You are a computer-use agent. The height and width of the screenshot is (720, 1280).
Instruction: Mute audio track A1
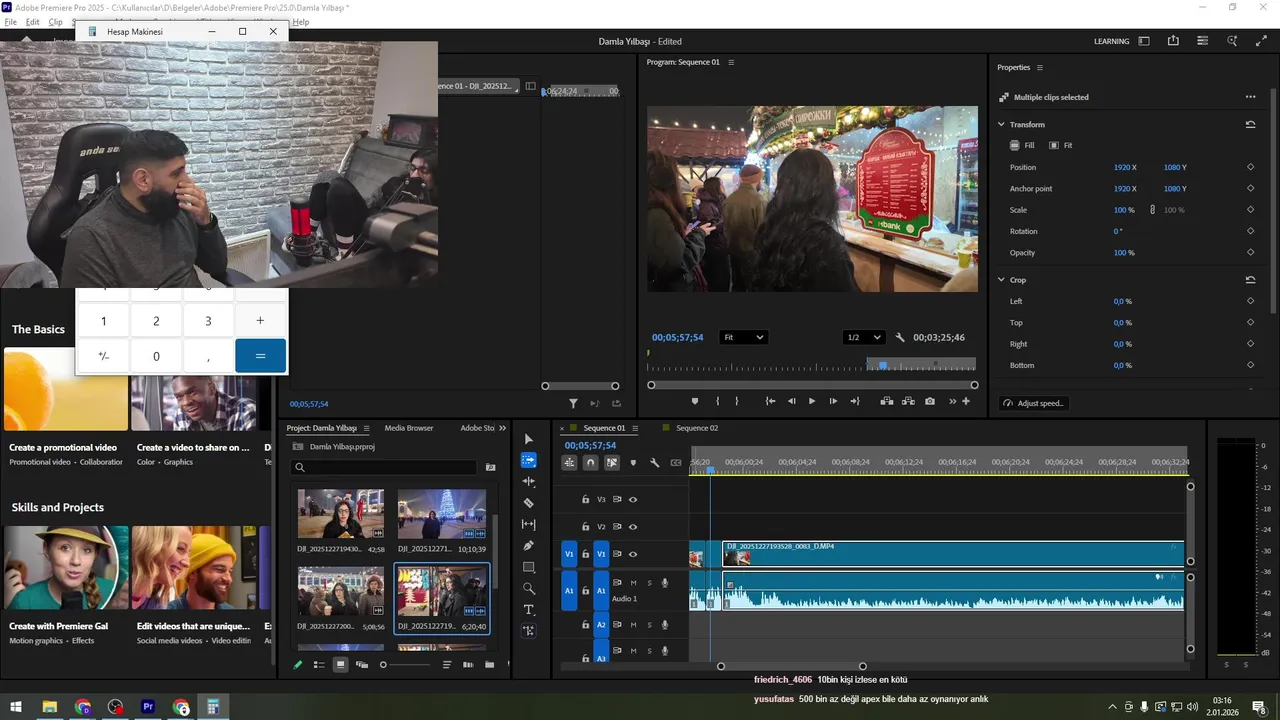point(633,583)
